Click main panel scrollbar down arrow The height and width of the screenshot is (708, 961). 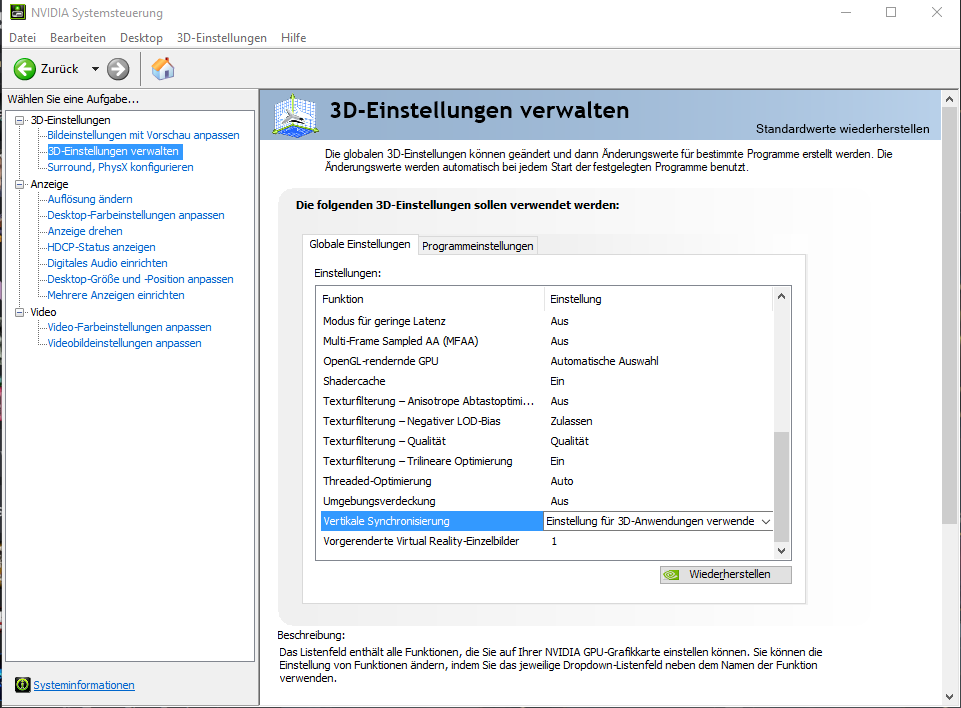[950, 697]
